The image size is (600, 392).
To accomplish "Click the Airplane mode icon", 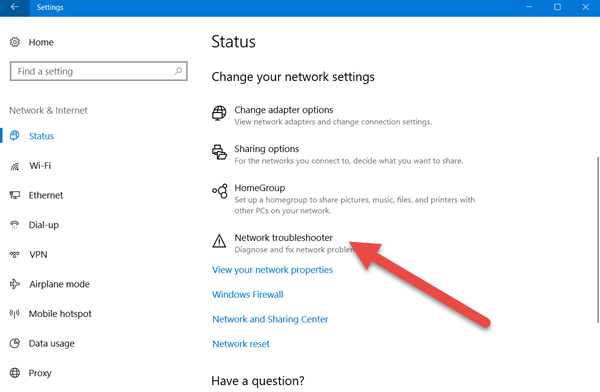I will (x=15, y=284).
